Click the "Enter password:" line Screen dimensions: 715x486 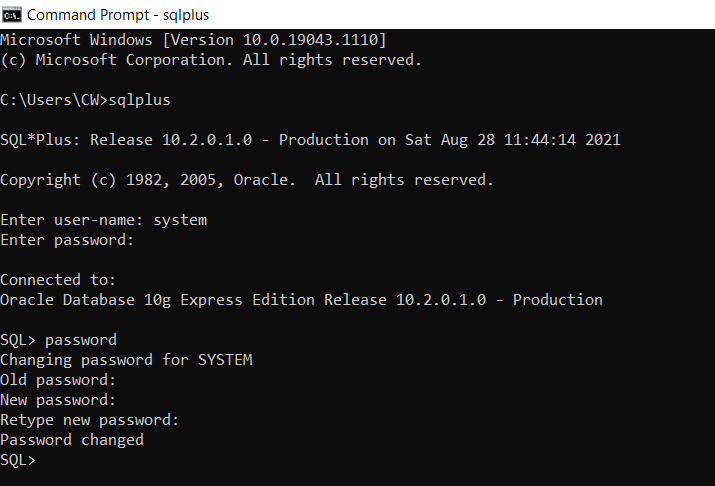(x=67, y=240)
